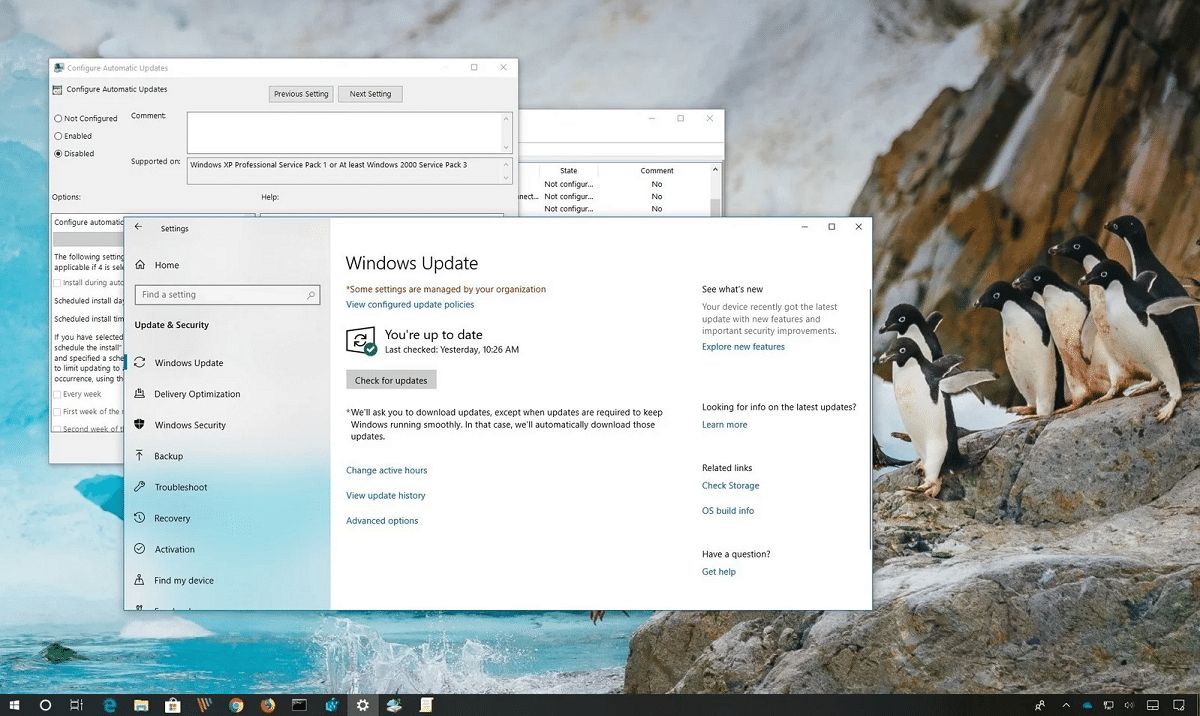
Task: Open Firefox from the taskbar
Action: (267, 705)
